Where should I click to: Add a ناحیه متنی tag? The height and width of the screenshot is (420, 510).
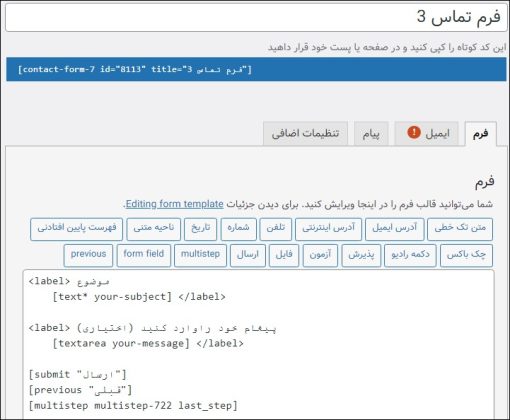pyautogui.click(x=154, y=229)
